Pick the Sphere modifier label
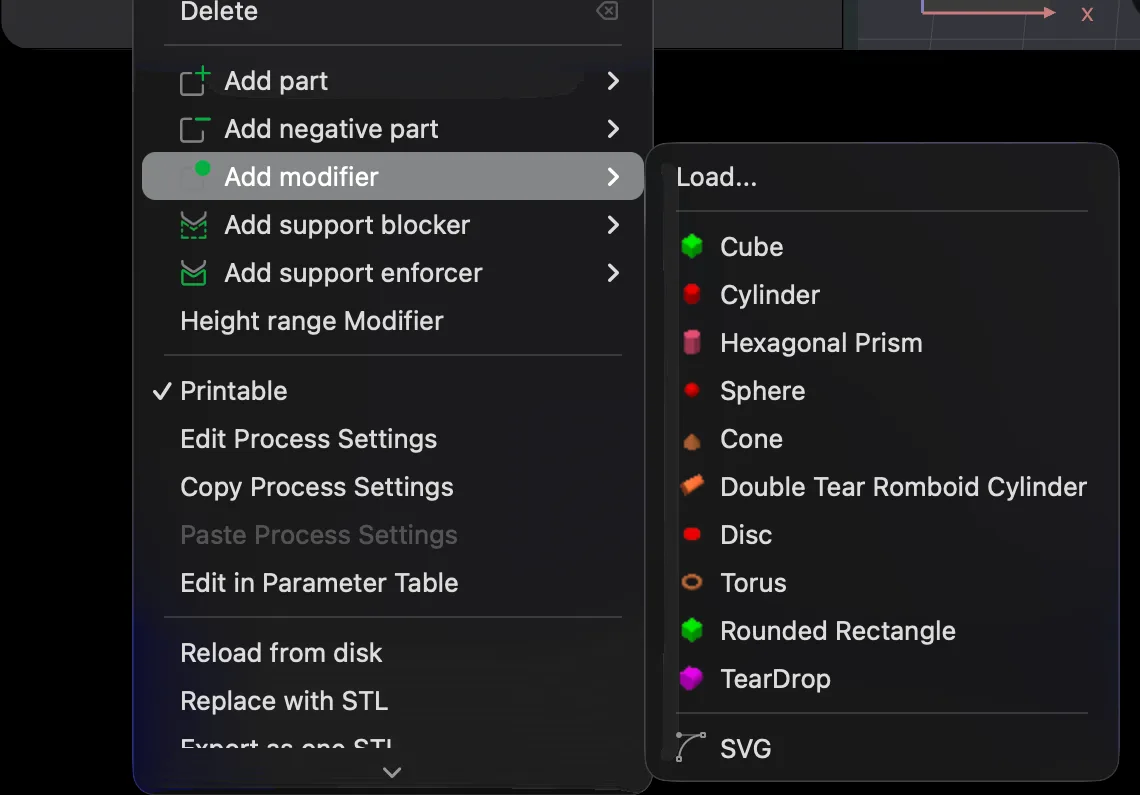Image resolution: width=1140 pixels, height=795 pixels. coord(762,391)
